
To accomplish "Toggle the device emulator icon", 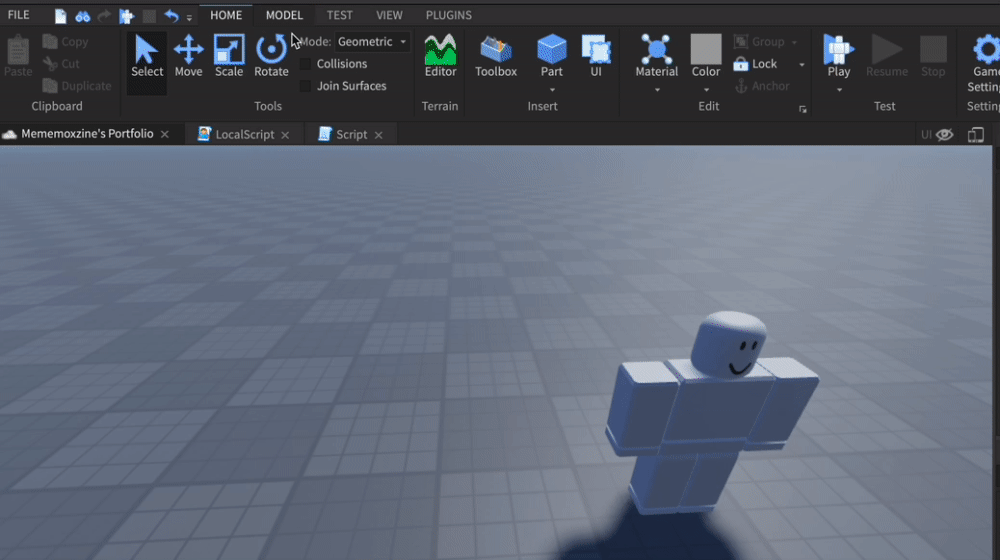I will point(976,135).
